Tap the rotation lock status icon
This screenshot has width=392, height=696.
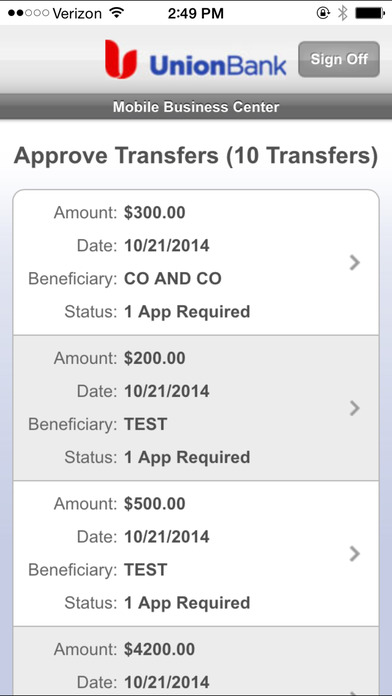pyautogui.click(x=323, y=13)
